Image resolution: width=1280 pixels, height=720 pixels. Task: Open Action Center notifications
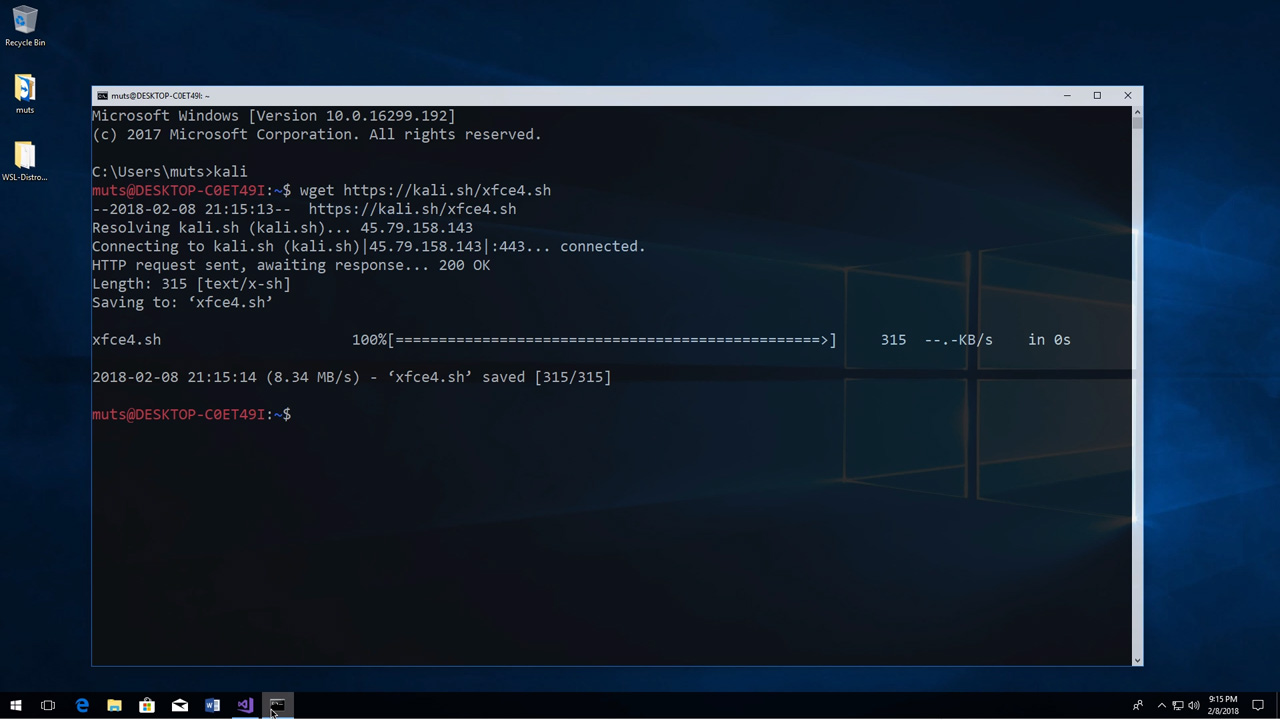tap(1258, 706)
